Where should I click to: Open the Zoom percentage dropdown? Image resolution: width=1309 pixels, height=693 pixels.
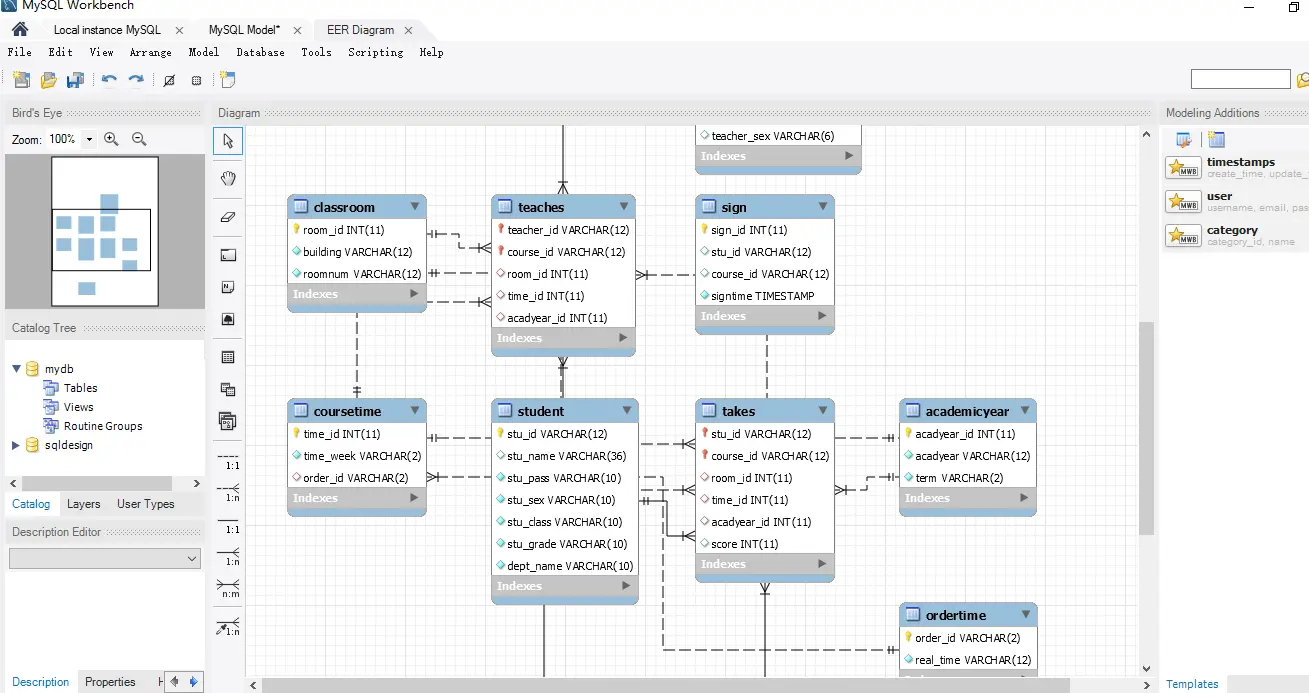coord(89,140)
